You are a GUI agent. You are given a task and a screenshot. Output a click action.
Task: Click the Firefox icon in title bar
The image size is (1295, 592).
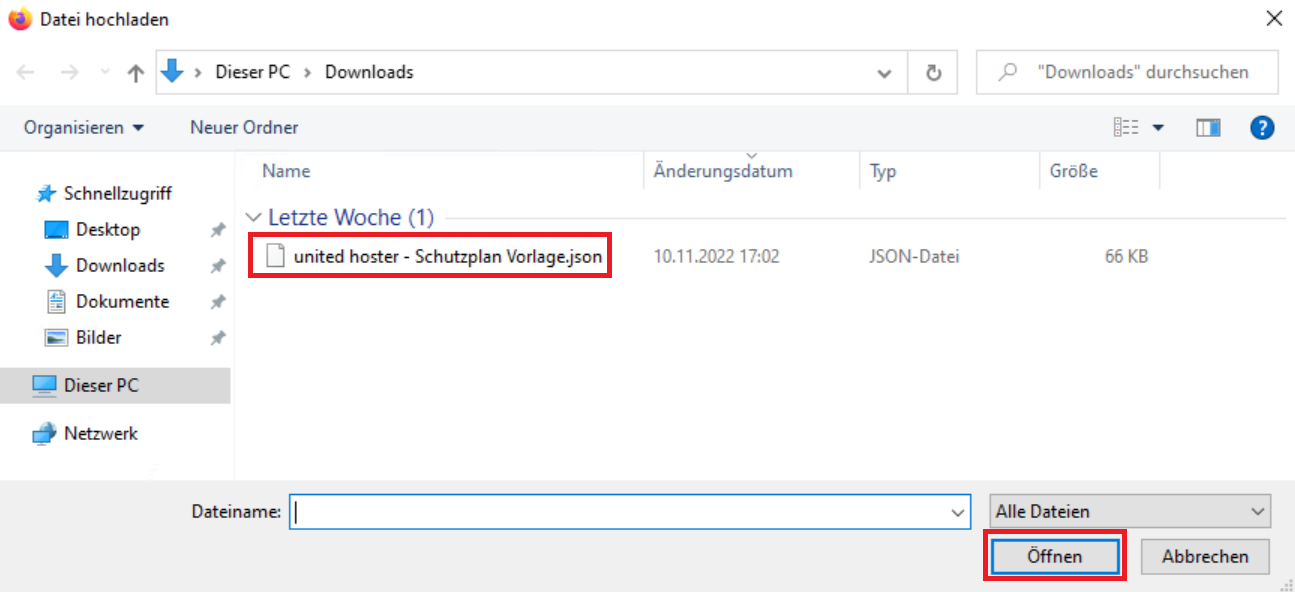(x=20, y=19)
